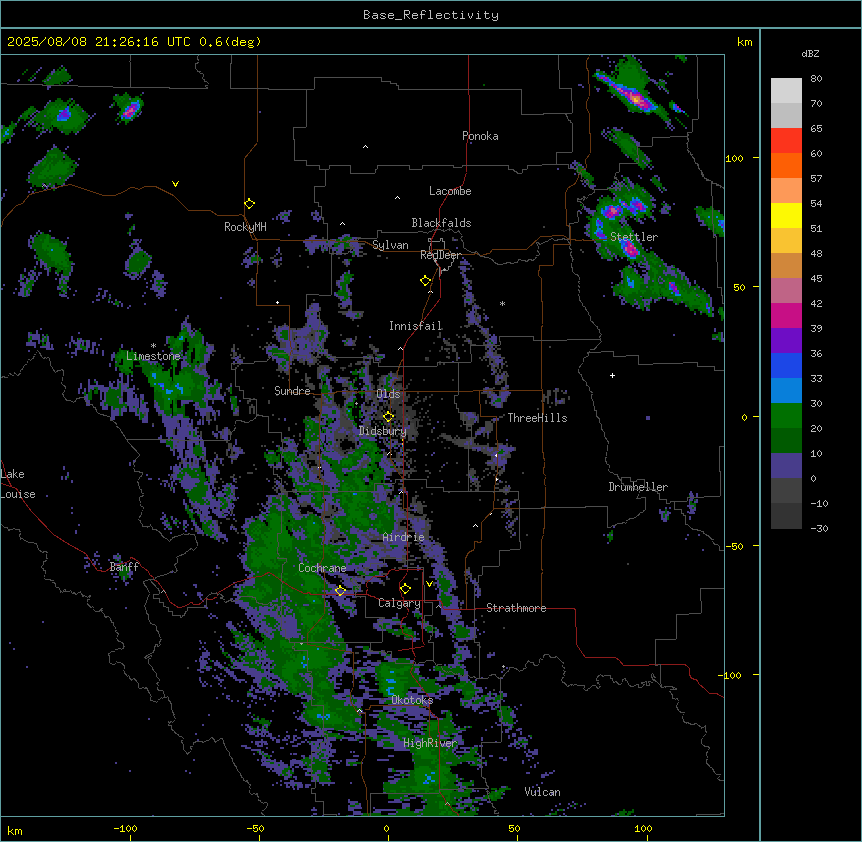The image size is (862, 842).
Task: Pick the light blue 30–33 dBZ swatch
Action: click(x=786, y=391)
